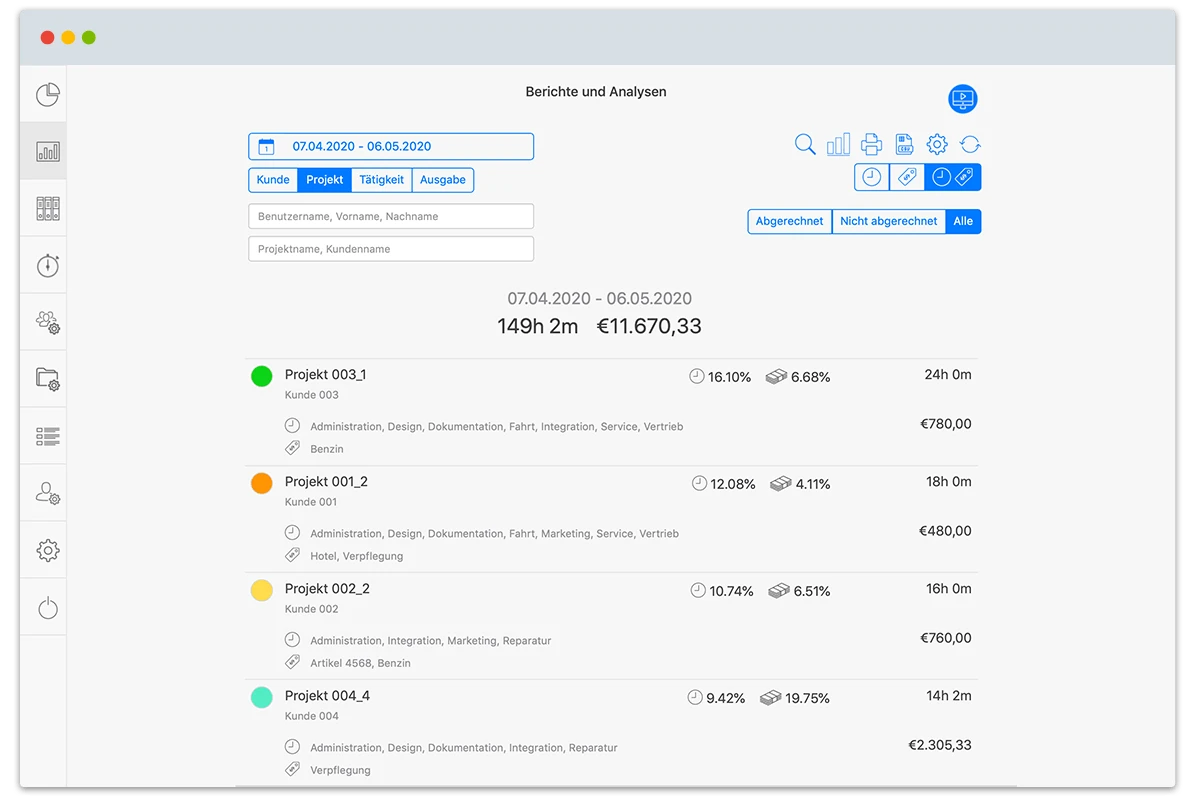Toggle combined time and expenses view

pyautogui.click(x=952, y=177)
